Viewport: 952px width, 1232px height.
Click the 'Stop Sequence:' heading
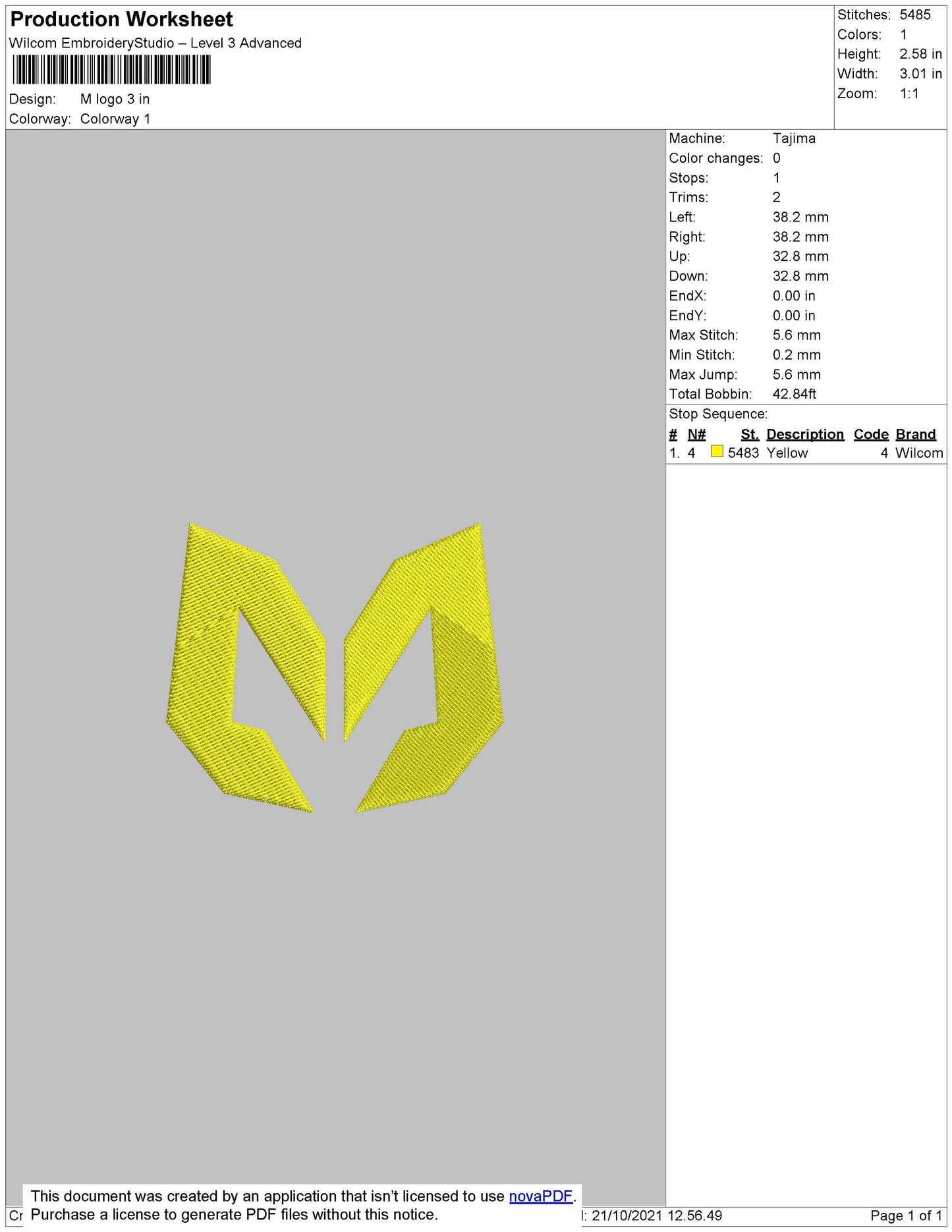(x=718, y=414)
